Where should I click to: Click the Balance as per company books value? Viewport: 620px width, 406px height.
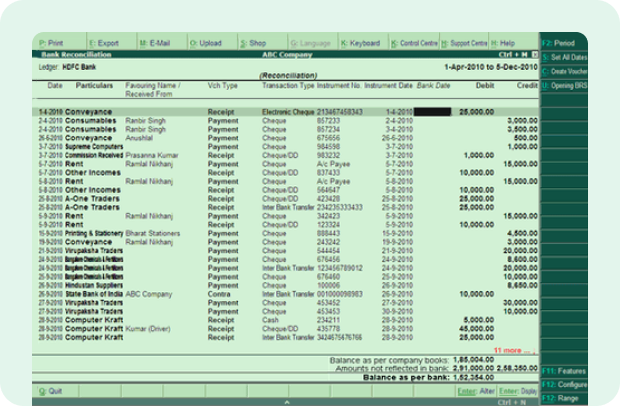coord(473,360)
